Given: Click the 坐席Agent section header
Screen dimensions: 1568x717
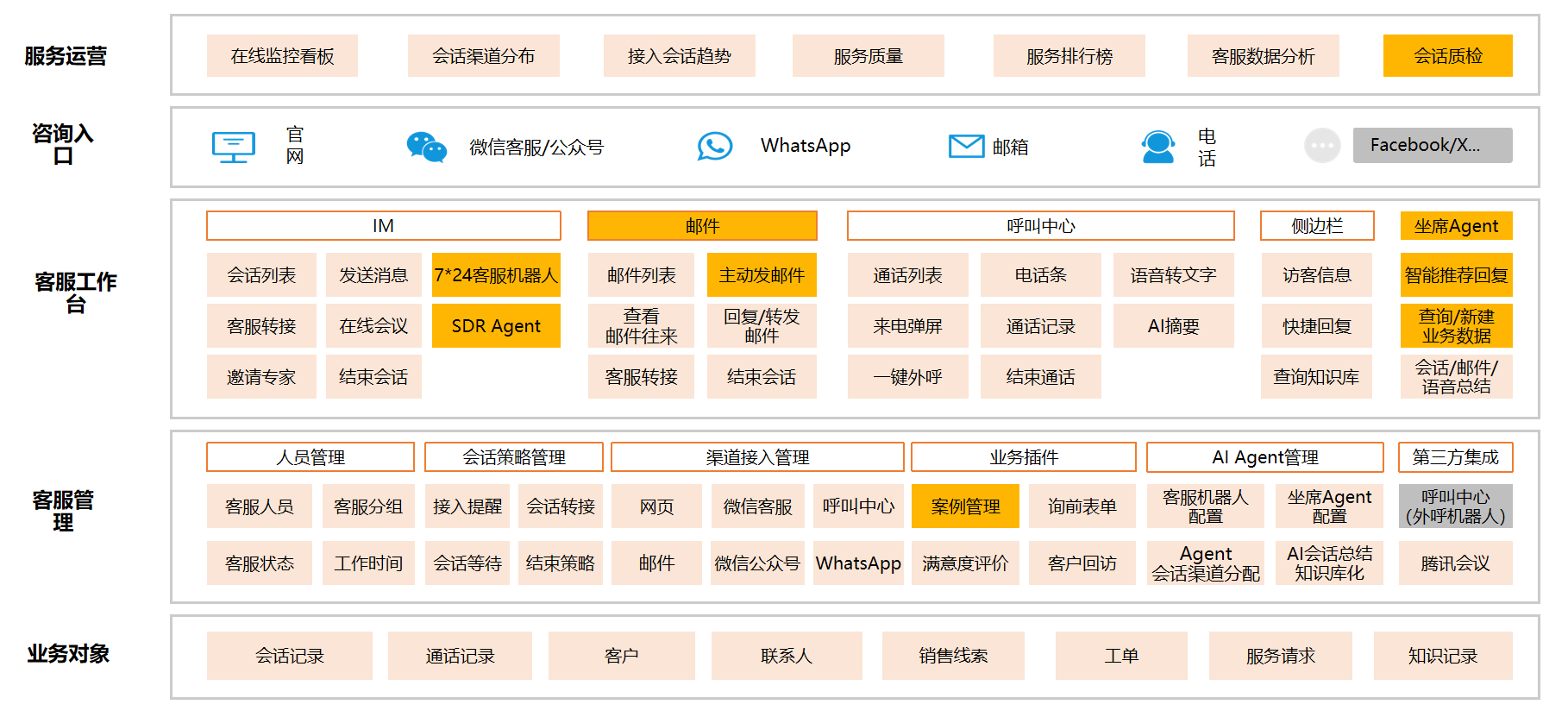Looking at the screenshot, I should [x=1457, y=226].
